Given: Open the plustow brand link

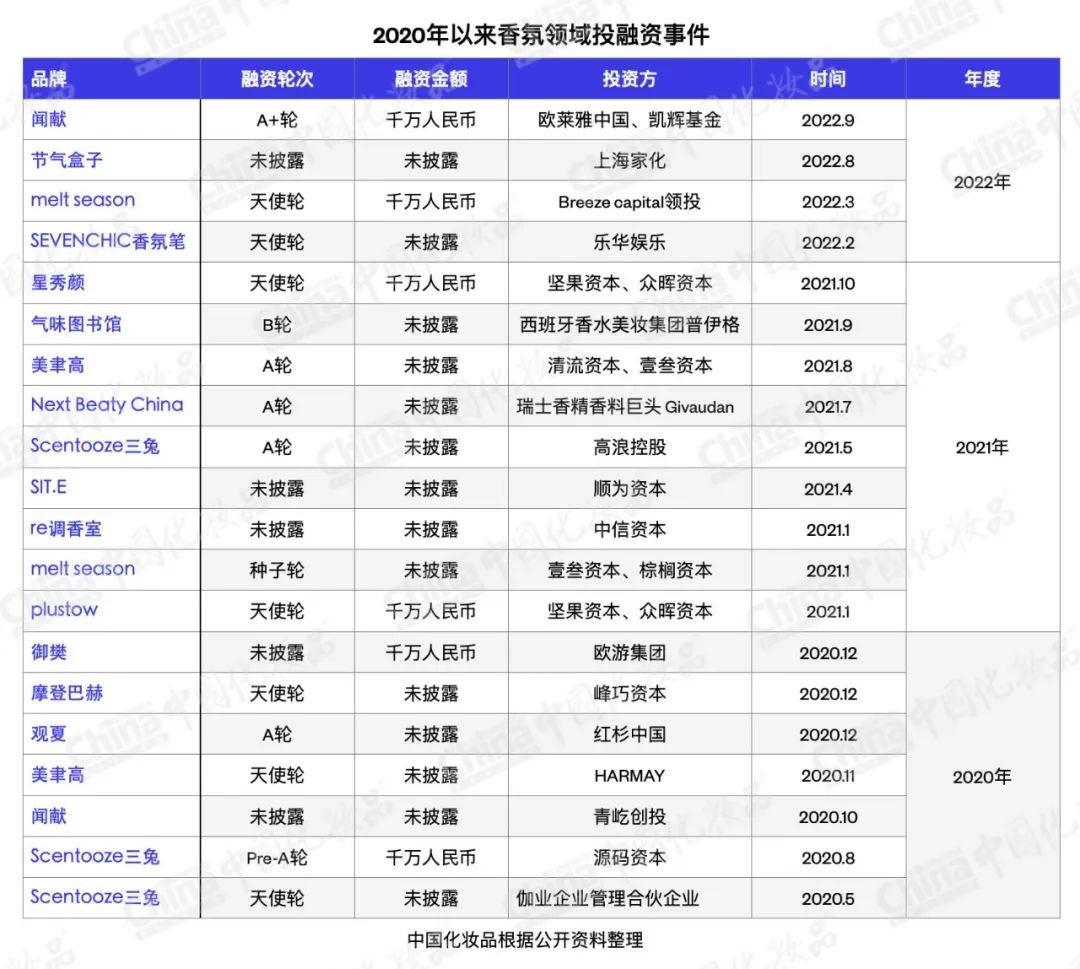Looking at the screenshot, I should tap(62, 610).
